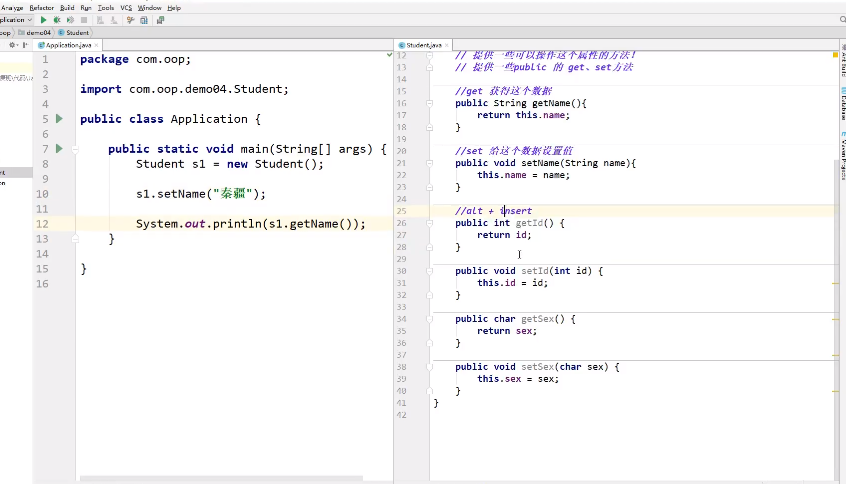Click 'import com.oop.demo04.Student;' text

pos(185,89)
